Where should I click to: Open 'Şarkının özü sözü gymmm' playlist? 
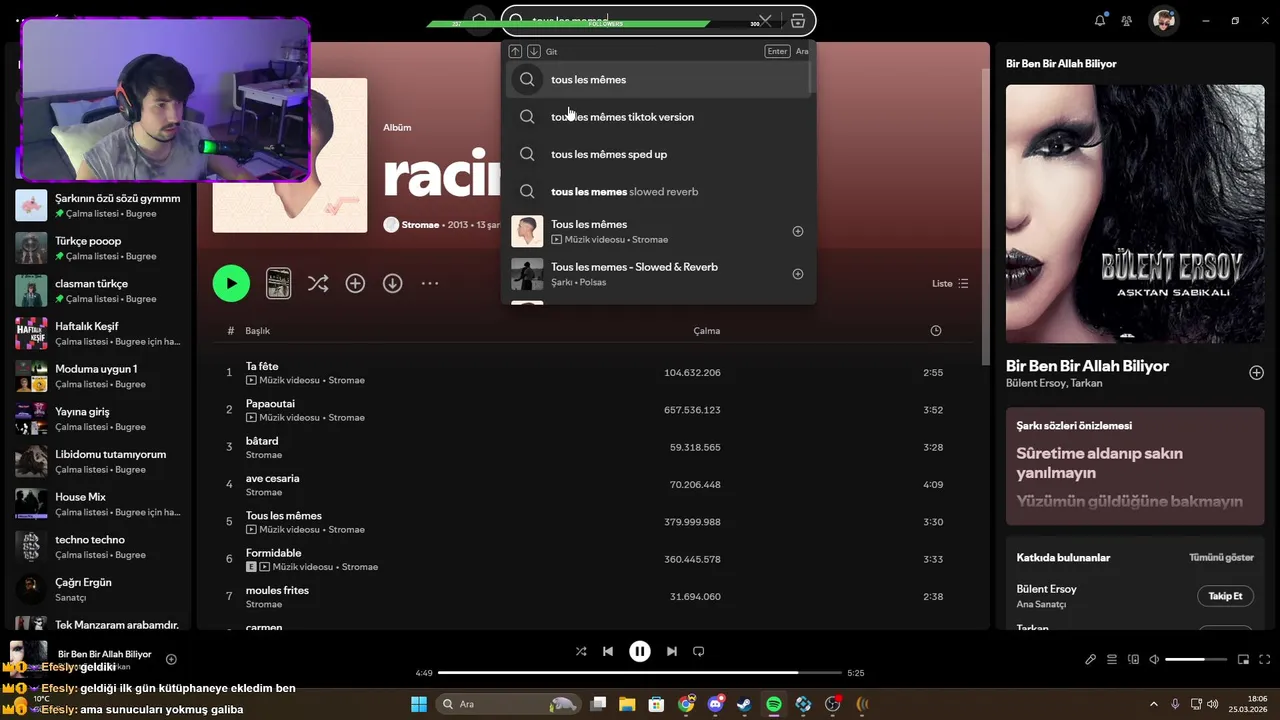100,205
